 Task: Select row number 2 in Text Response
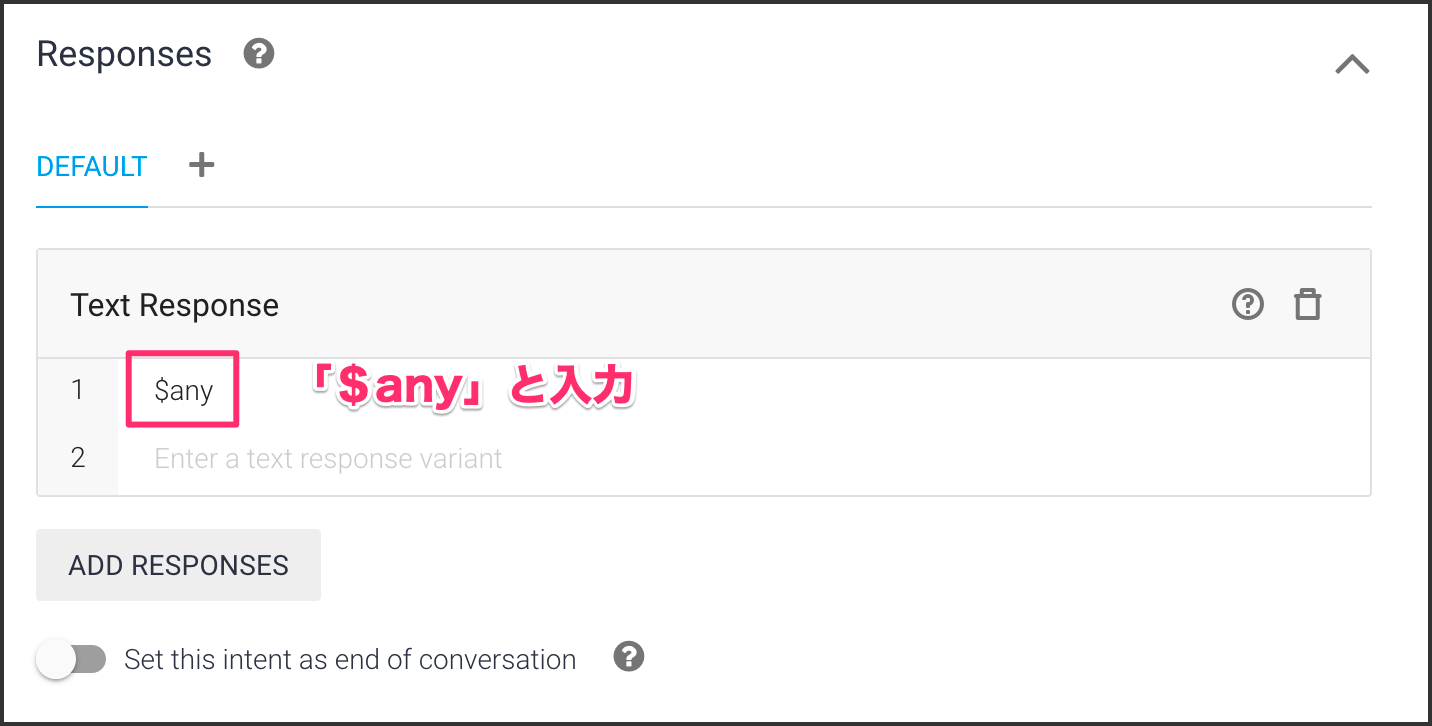[x=78, y=459]
